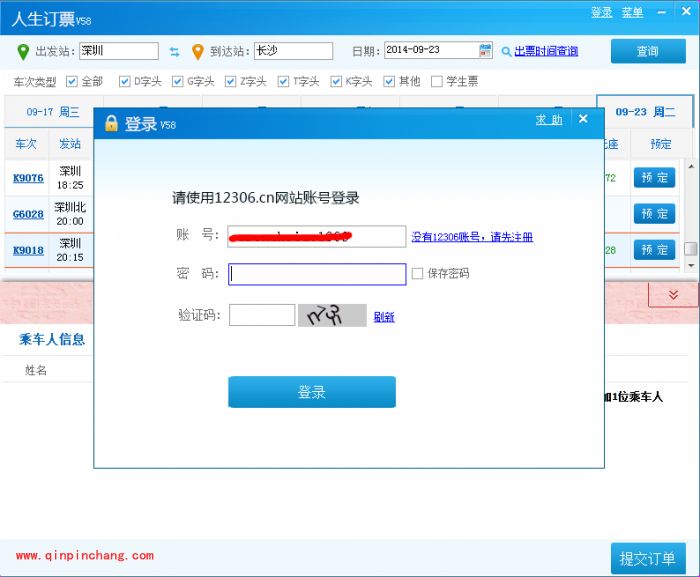Toggle the G字头 checkbox
Image resolution: width=700 pixels, height=577 pixels.
[178, 81]
